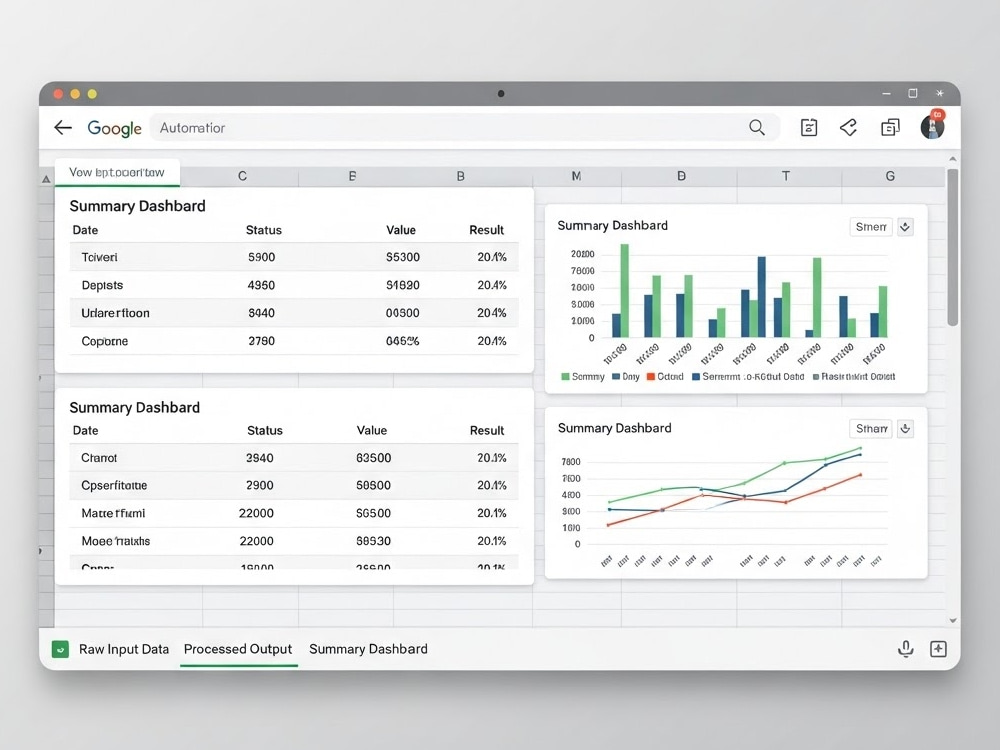Open bar chart download dropdown
The image size is (1000, 750).
(x=905, y=227)
